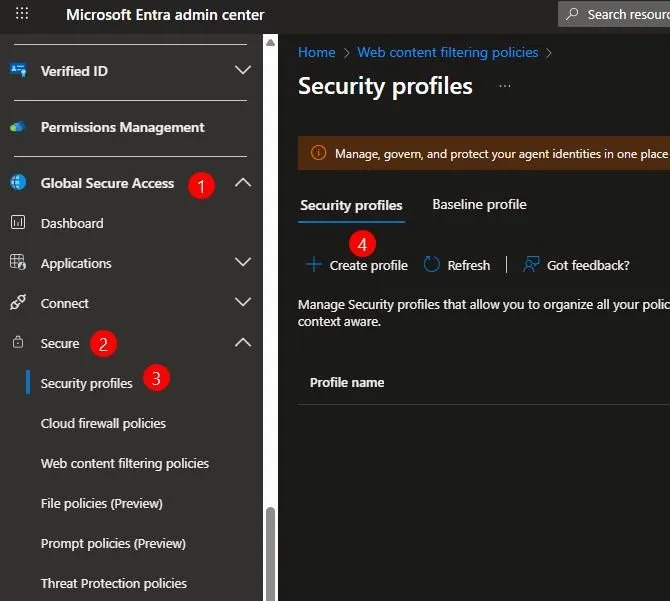The width and height of the screenshot is (670, 601).
Task: Click the search magnifier icon
Action: tap(572, 14)
